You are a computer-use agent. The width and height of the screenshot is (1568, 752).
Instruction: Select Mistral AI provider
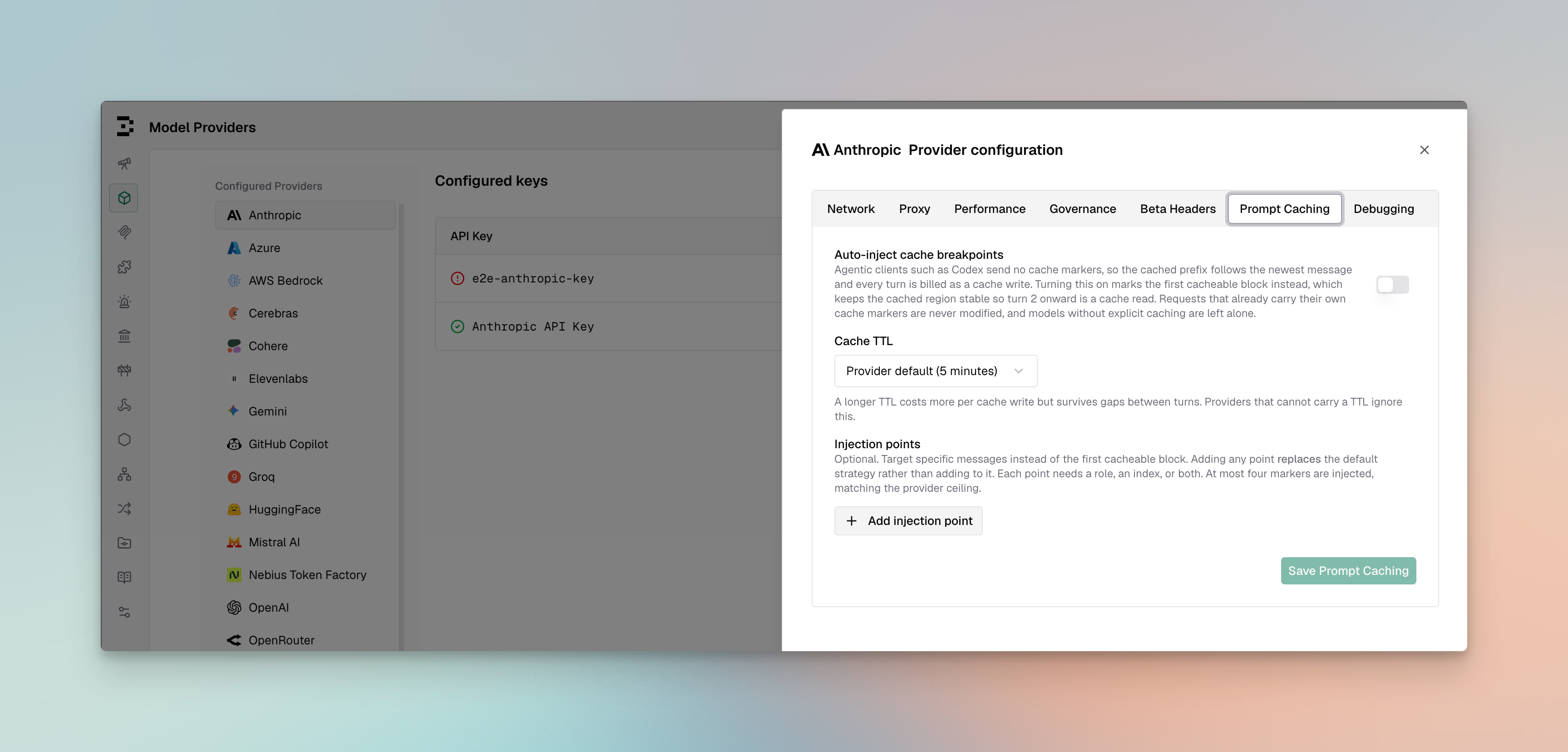coord(305,542)
